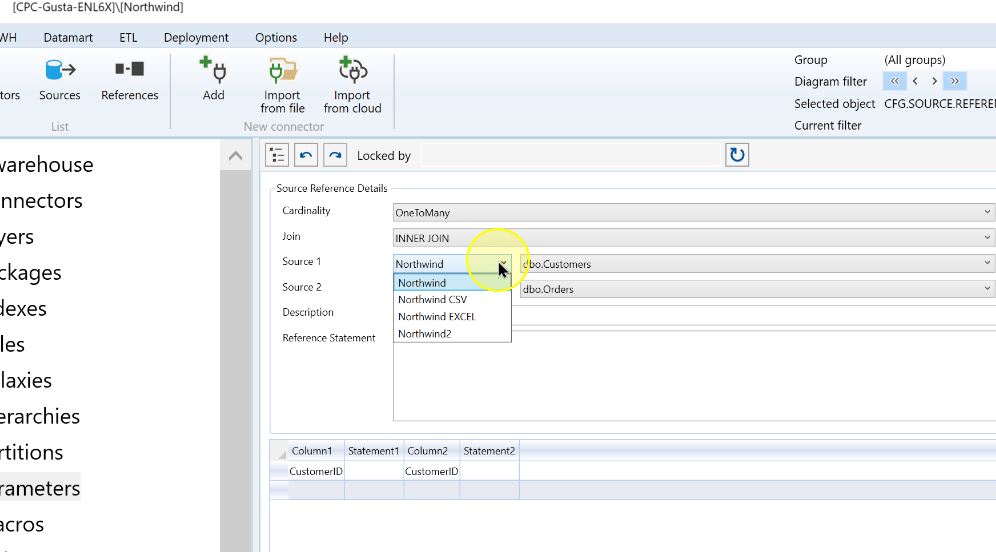Close the Source 1 connector dropdown arrow
This screenshot has height=552, width=996.
pyautogui.click(x=503, y=264)
